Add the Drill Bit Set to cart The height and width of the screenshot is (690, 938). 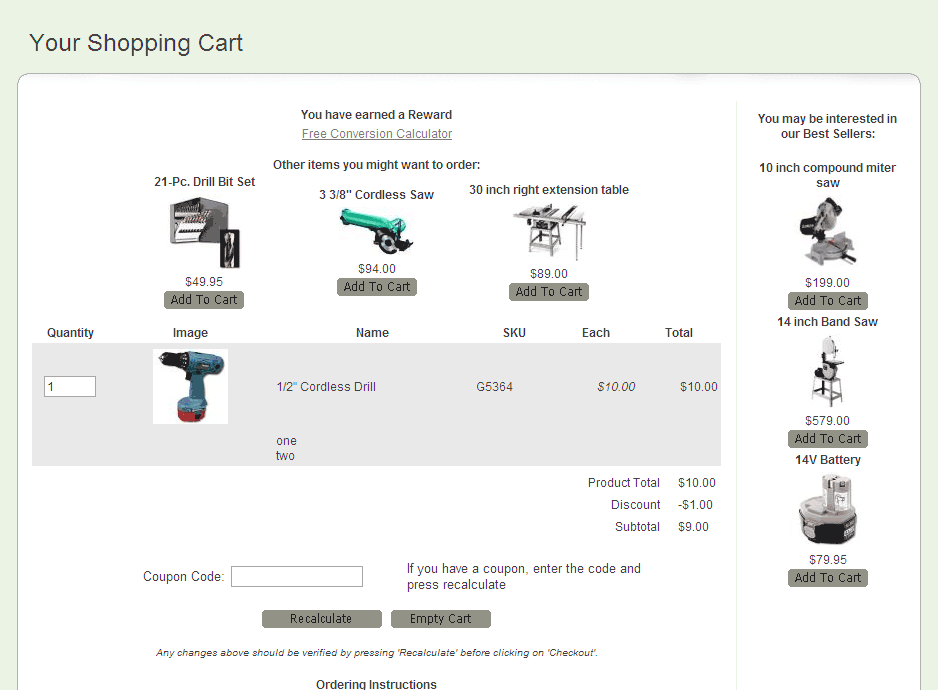pyautogui.click(x=204, y=300)
